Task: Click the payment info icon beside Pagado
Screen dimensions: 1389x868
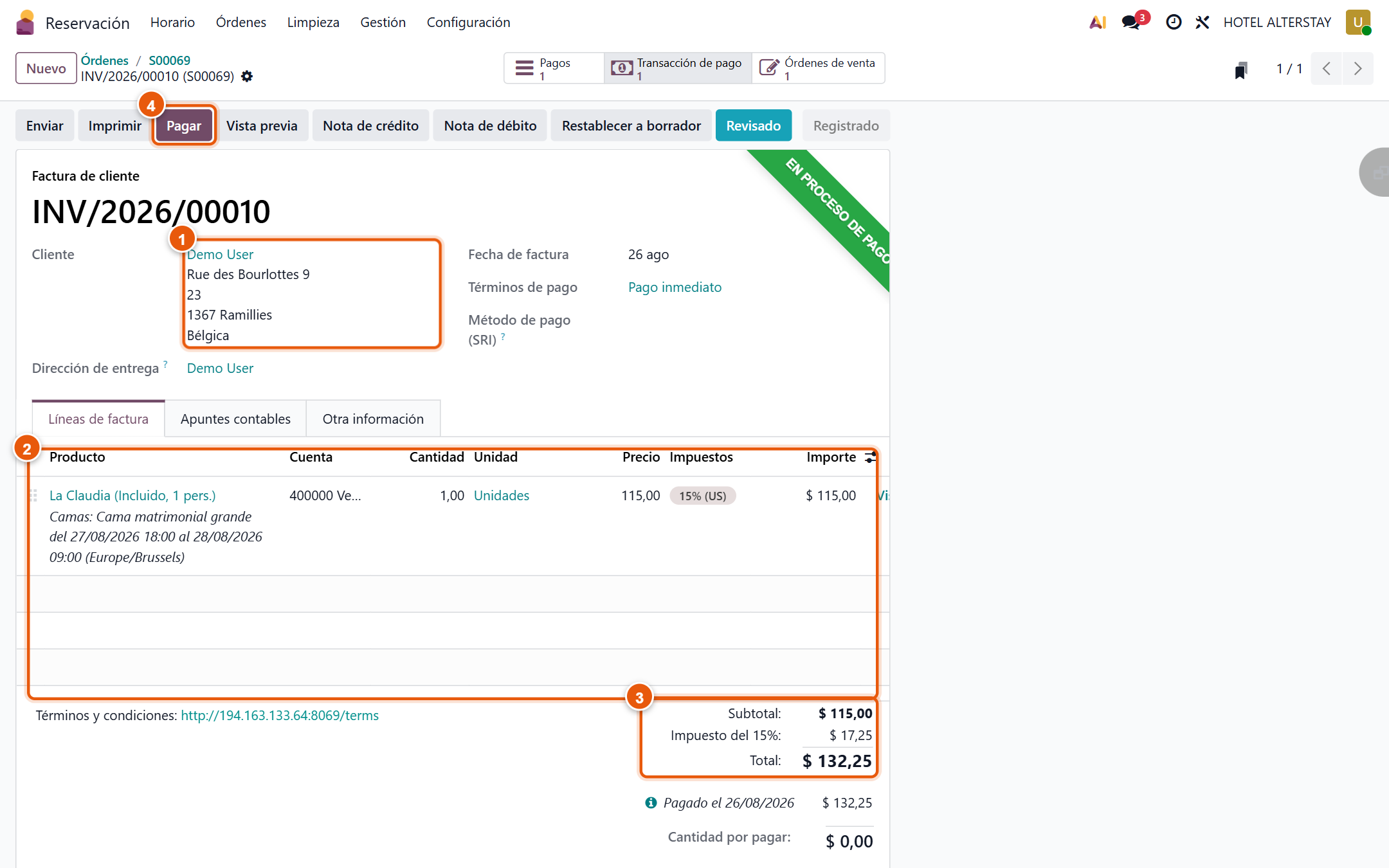Action: pos(651,802)
